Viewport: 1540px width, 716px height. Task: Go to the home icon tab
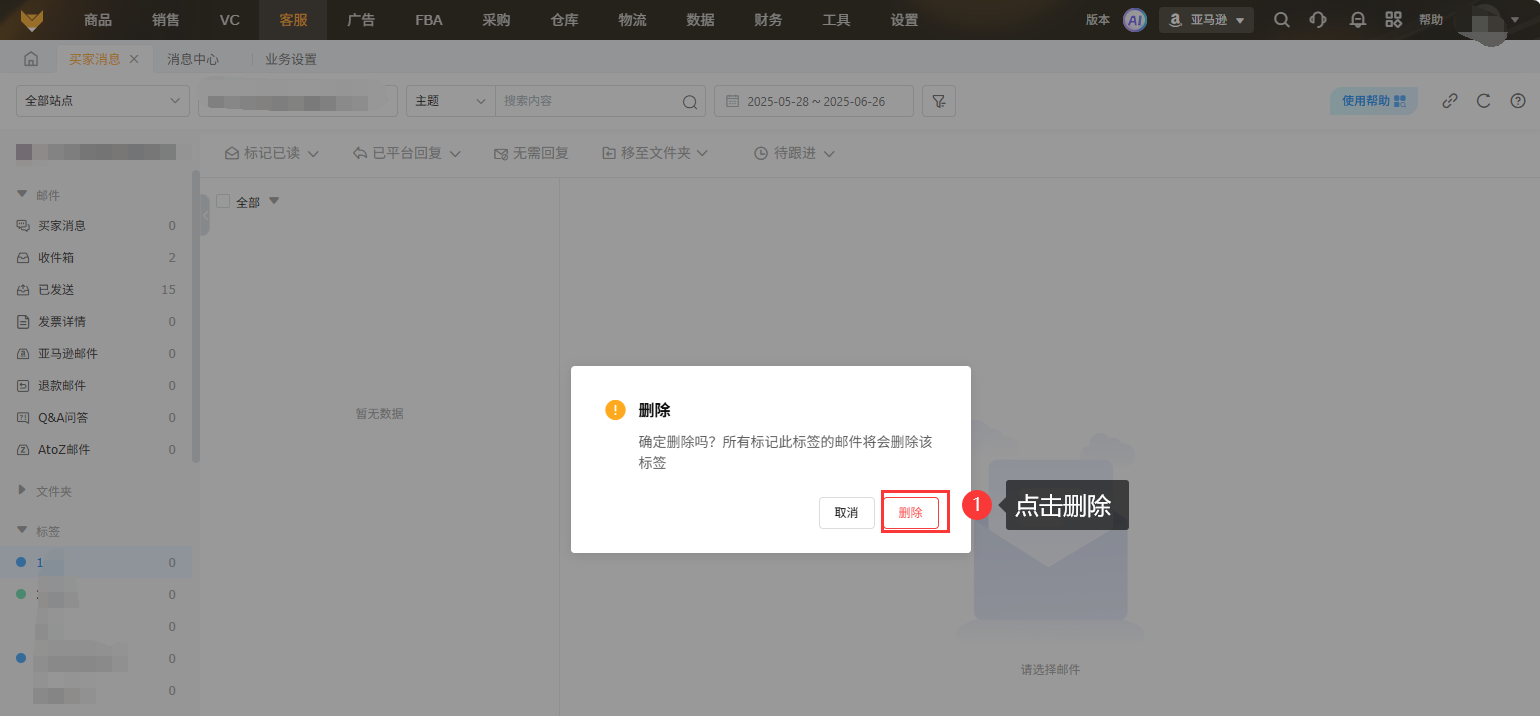31,59
